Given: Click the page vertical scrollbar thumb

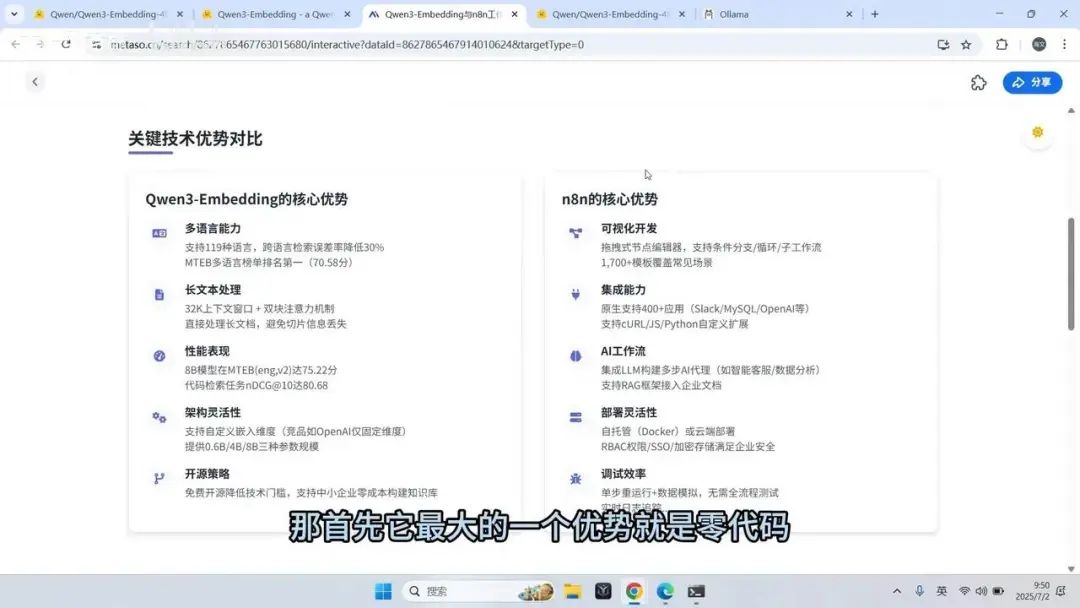Looking at the screenshot, I should [1071, 273].
